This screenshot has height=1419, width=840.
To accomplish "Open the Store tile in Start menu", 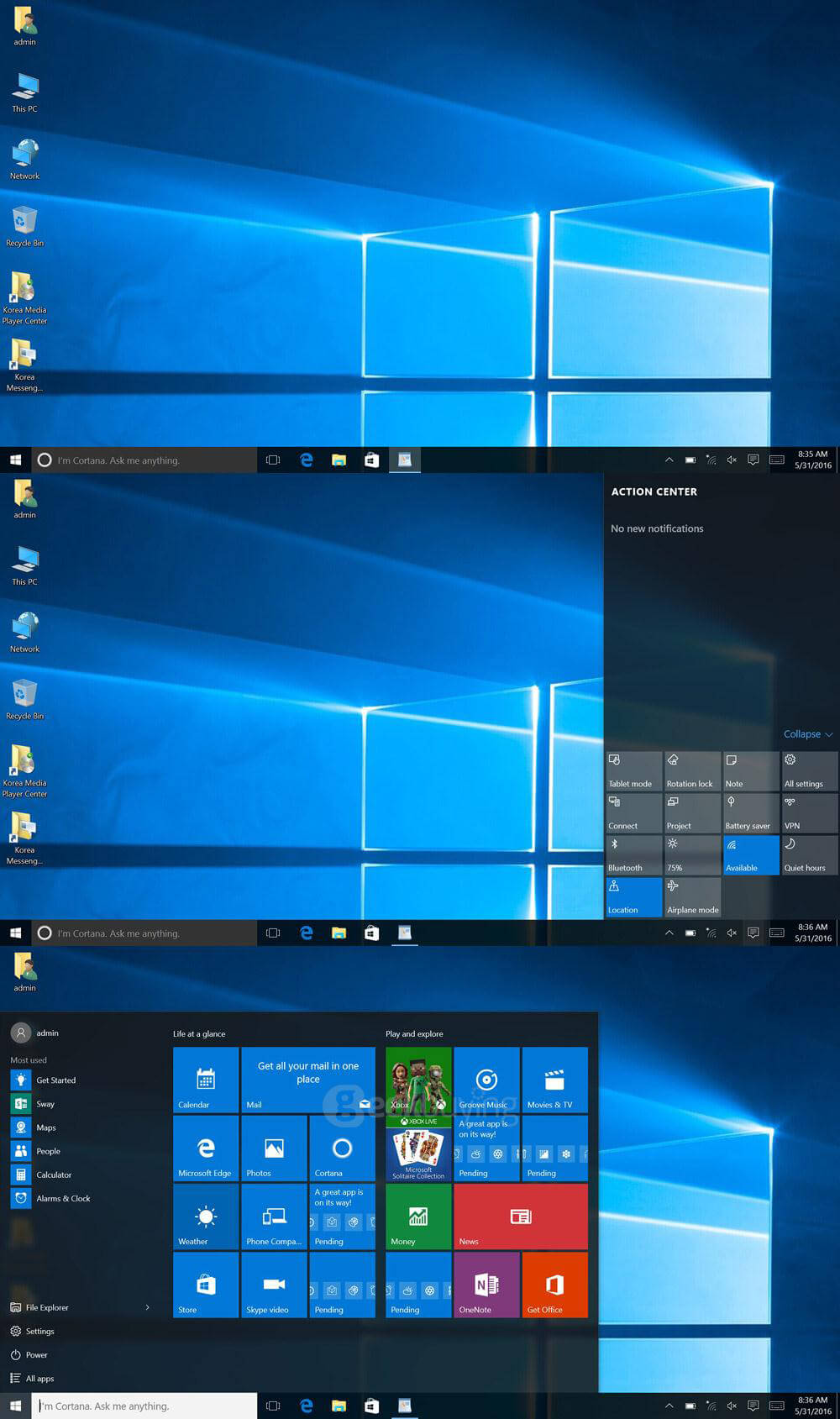I will (206, 1285).
